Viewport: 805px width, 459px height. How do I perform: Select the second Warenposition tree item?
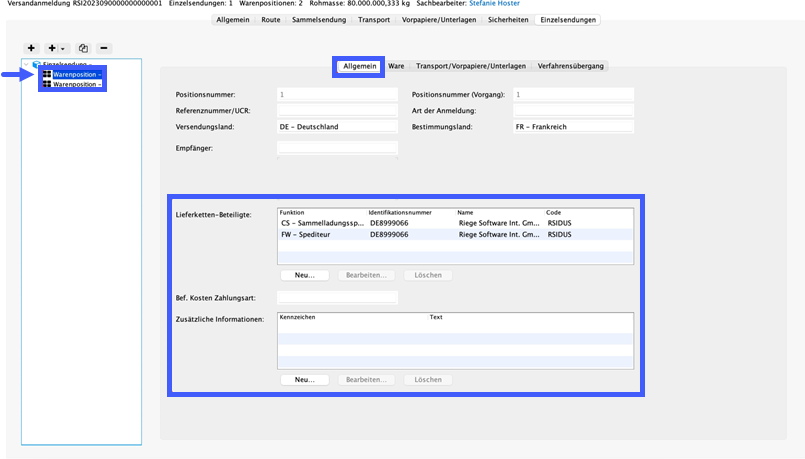coord(77,84)
